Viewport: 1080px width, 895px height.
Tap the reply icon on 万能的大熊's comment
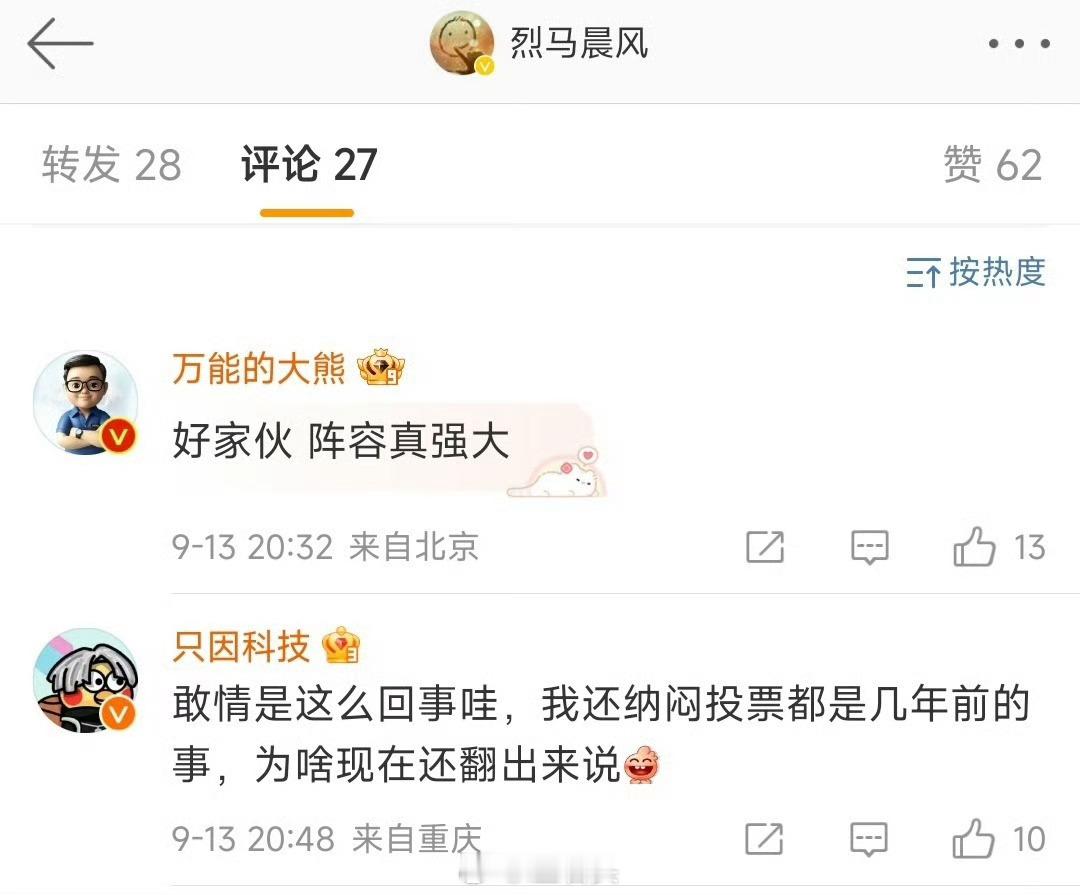[870, 548]
